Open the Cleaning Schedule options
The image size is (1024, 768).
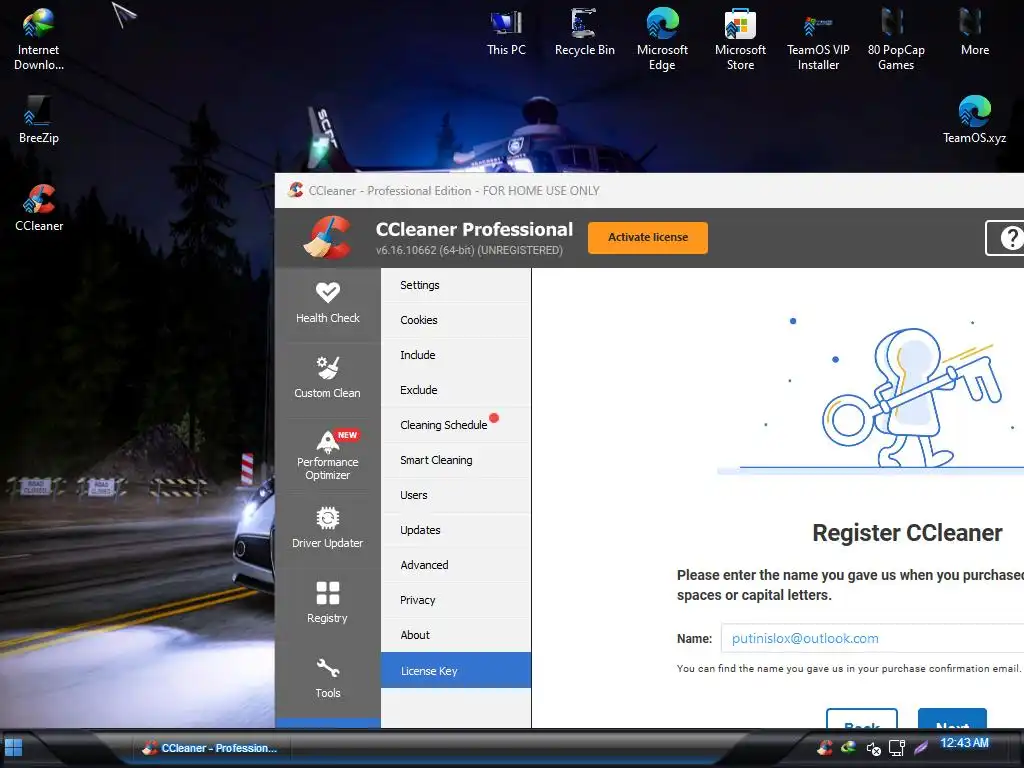pyautogui.click(x=456, y=425)
